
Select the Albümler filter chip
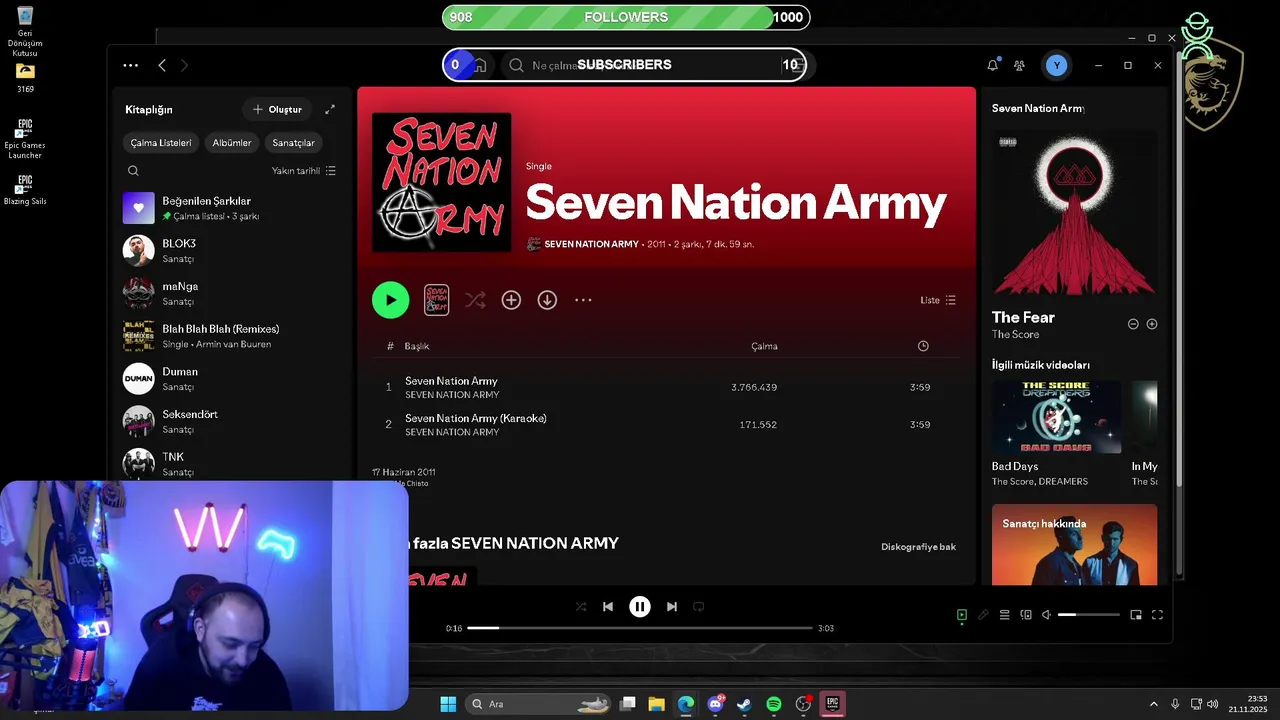click(231, 143)
